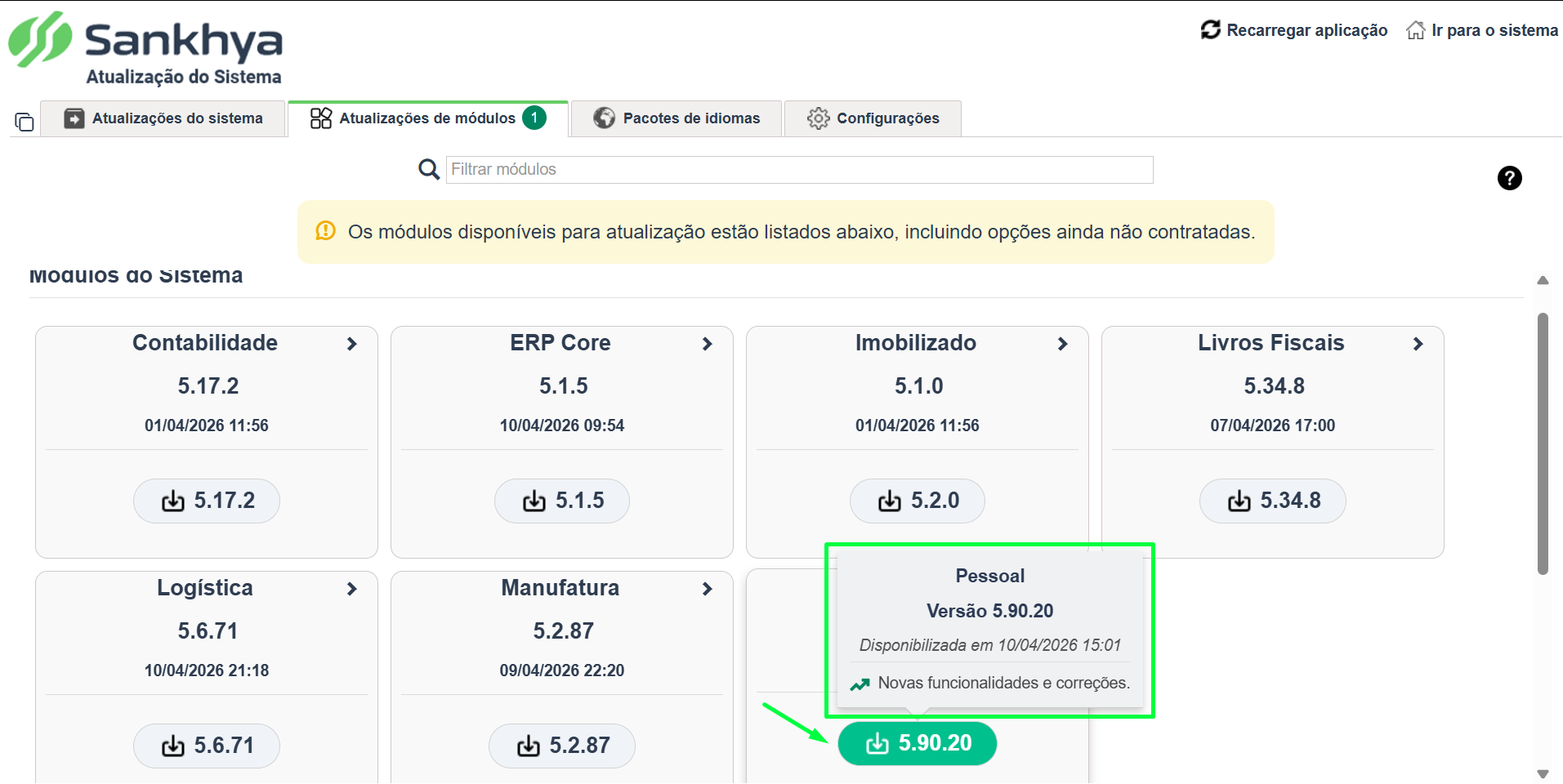The width and height of the screenshot is (1563, 784).
Task: Select Atualizações de módulos tab
Action: [428, 118]
